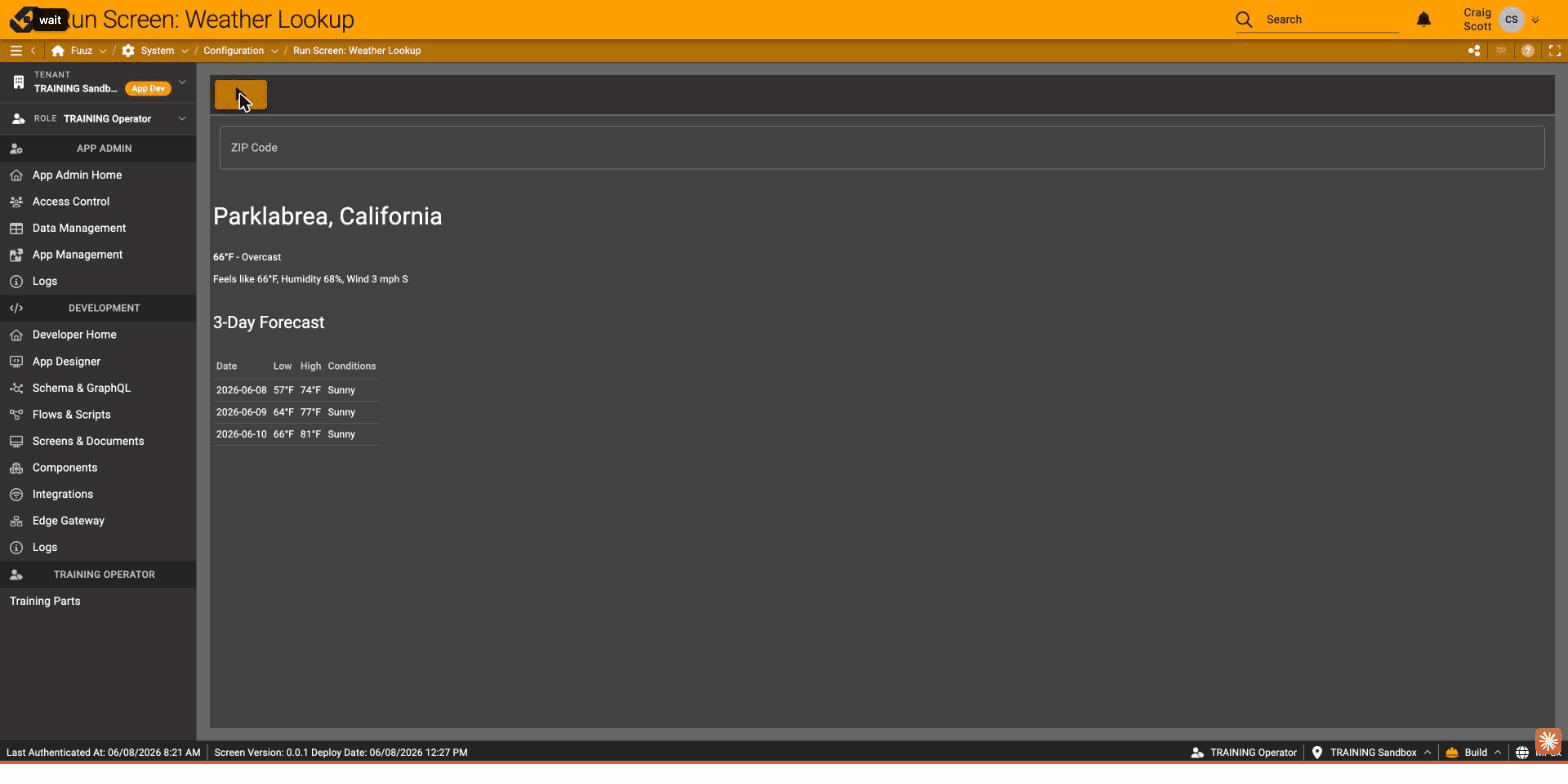Open Data Management

(x=79, y=228)
